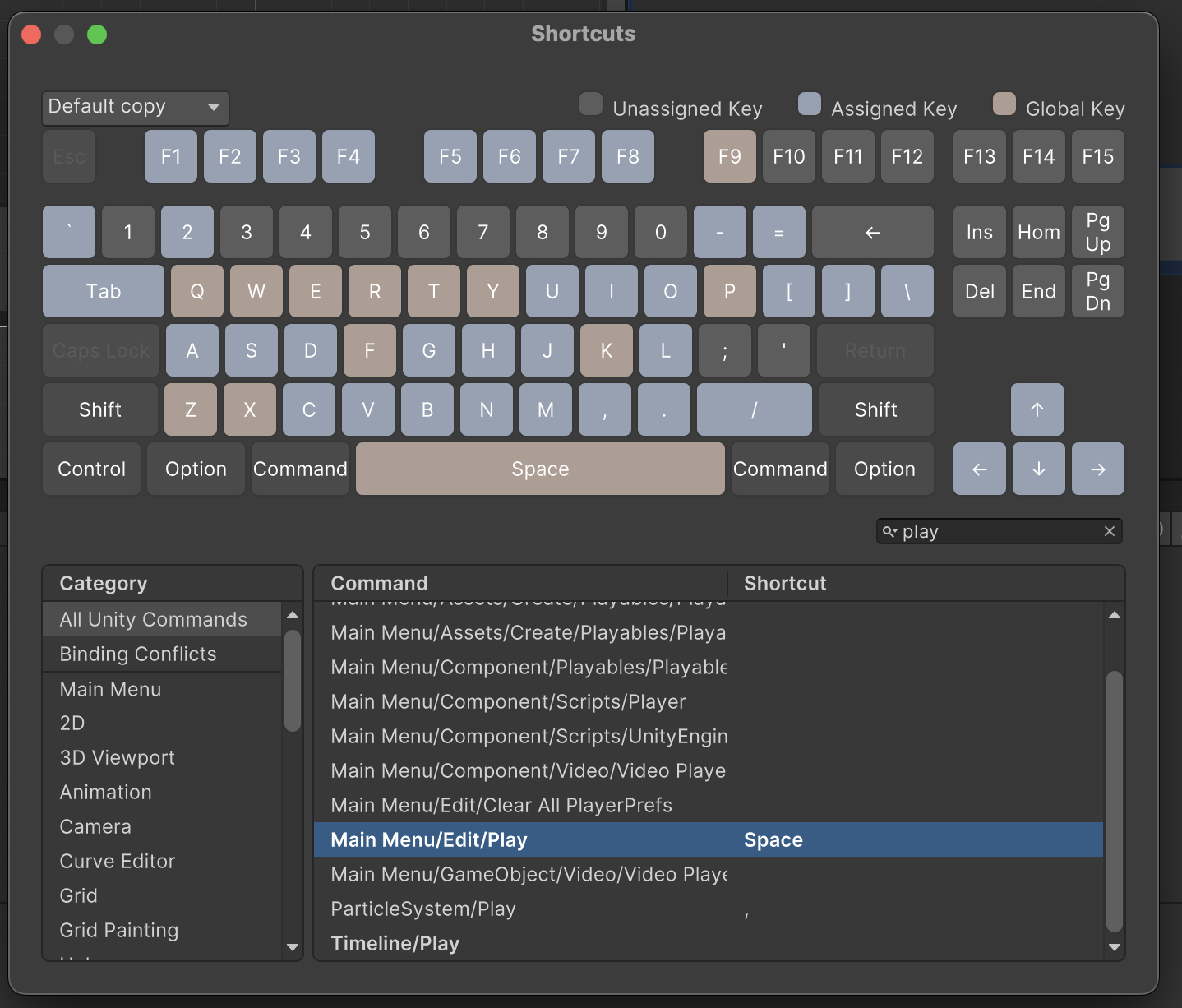Click the Del key
This screenshot has height=1008, width=1182.
pyautogui.click(x=980, y=291)
